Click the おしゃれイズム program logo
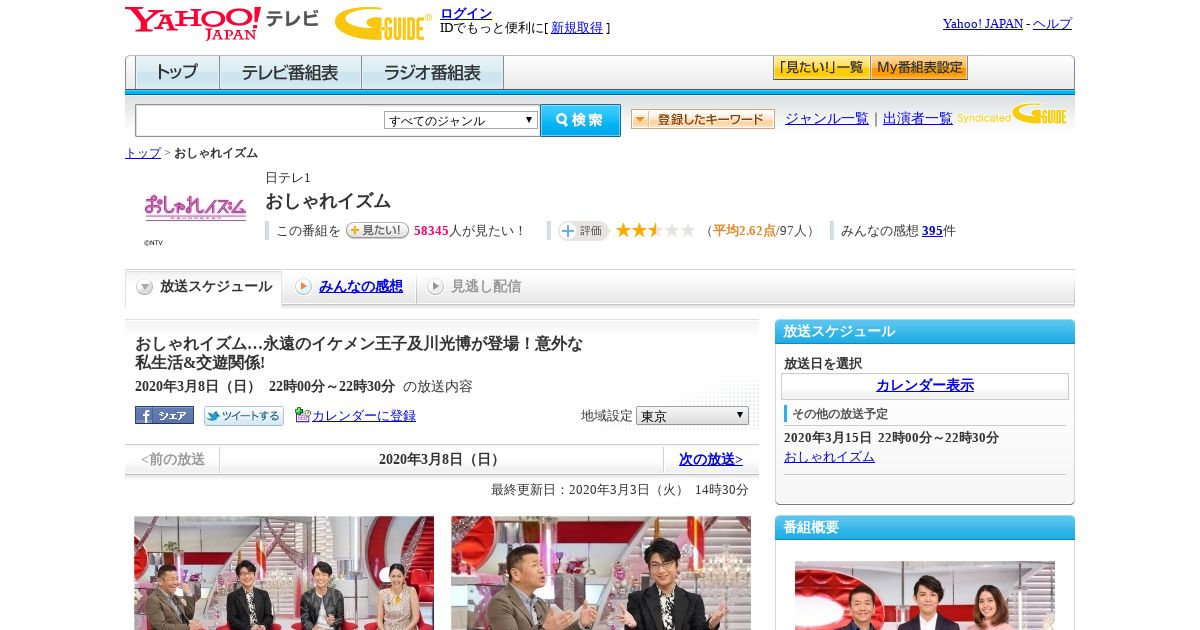Image resolution: width=1200 pixels, height=630 pixels. click(195, 207)
